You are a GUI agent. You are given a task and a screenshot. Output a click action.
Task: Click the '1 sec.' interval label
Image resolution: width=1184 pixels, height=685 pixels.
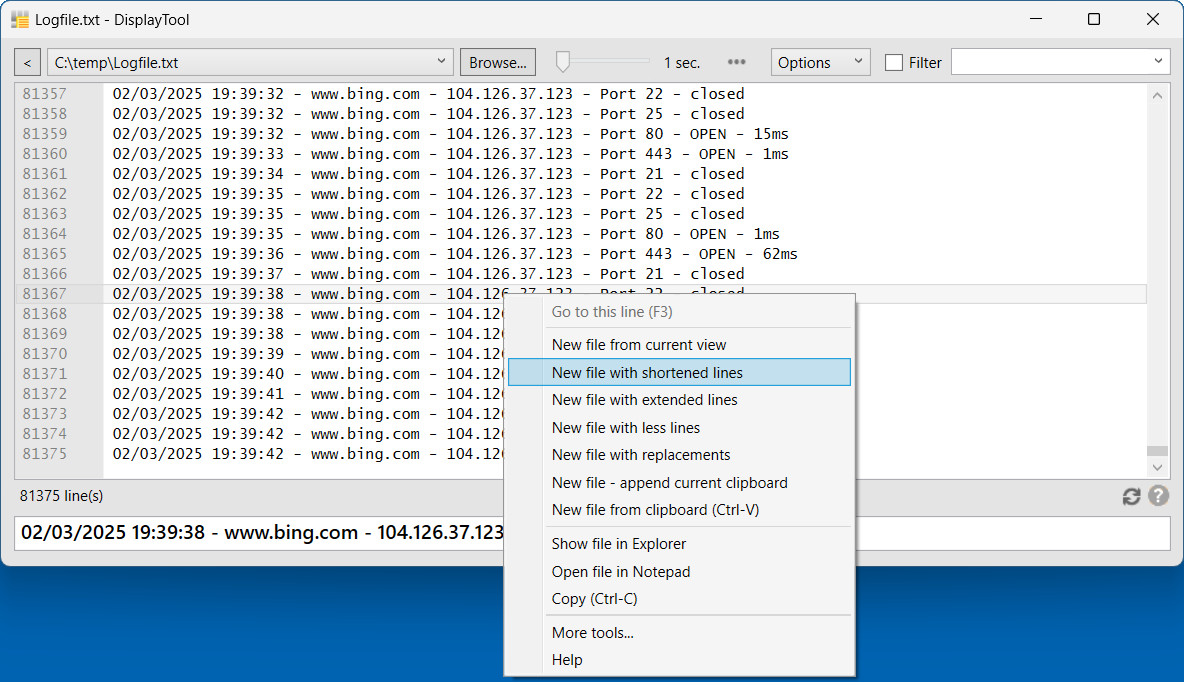(682, 63)
